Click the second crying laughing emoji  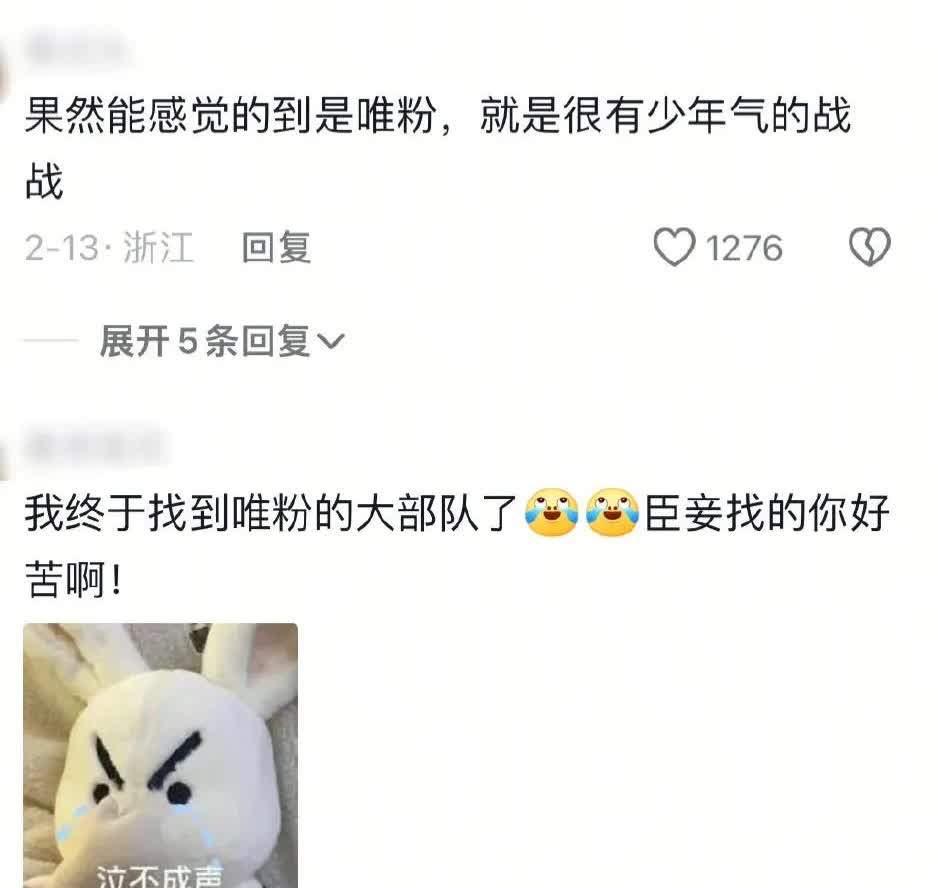click(612, 512)
